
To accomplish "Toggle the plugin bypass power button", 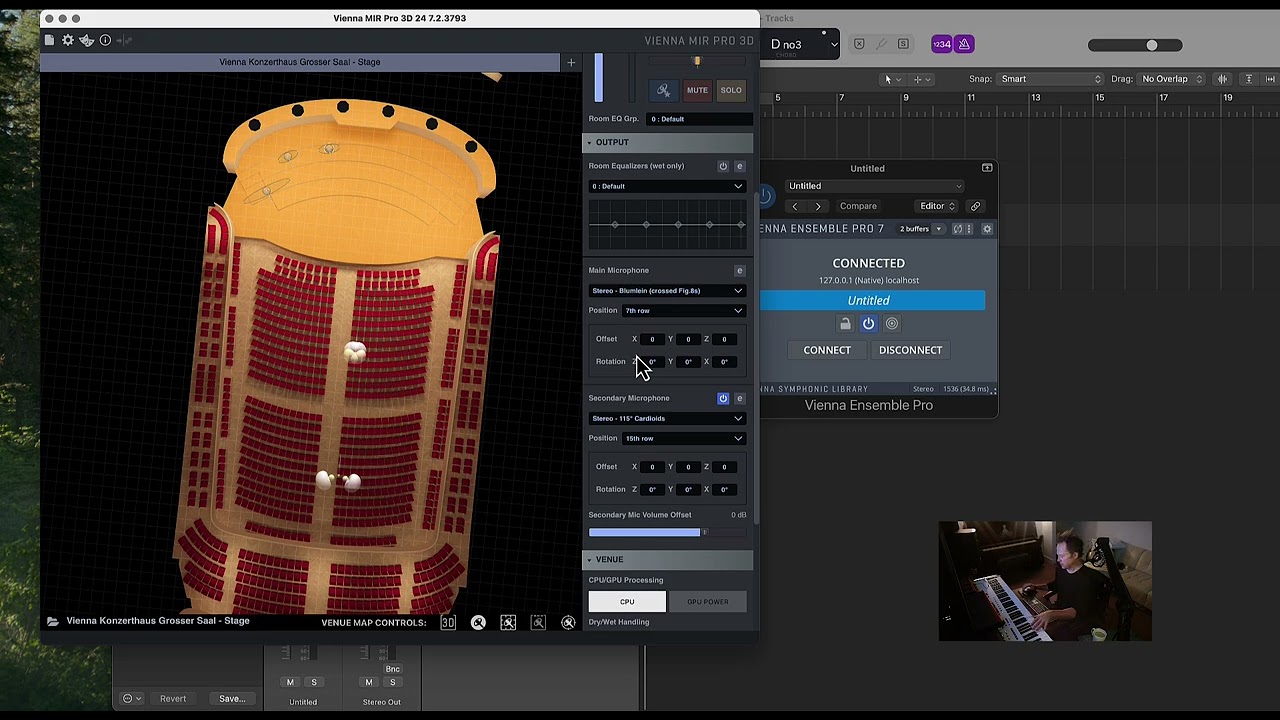I will pos(765,196).
